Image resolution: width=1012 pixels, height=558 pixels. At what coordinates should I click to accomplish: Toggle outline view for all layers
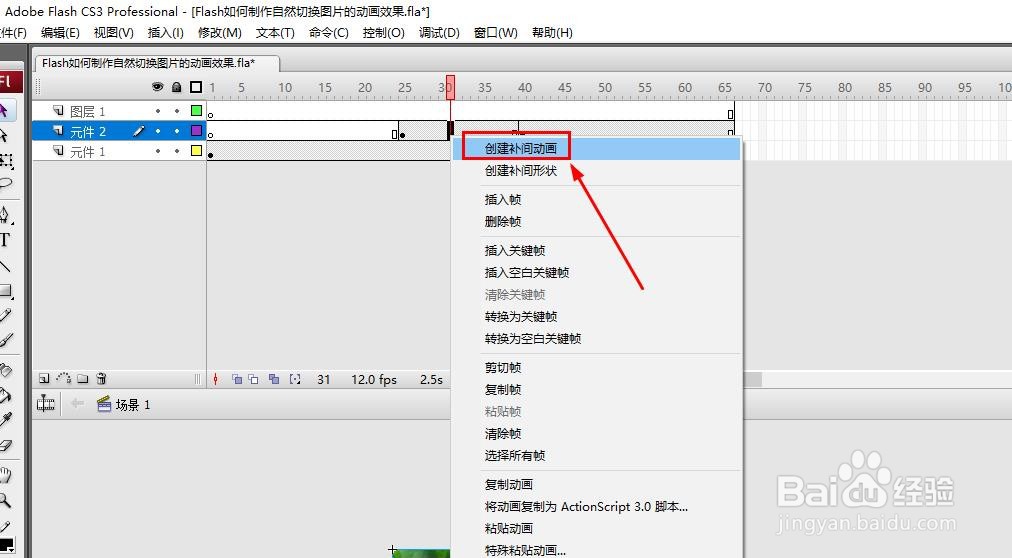point(196,86)
